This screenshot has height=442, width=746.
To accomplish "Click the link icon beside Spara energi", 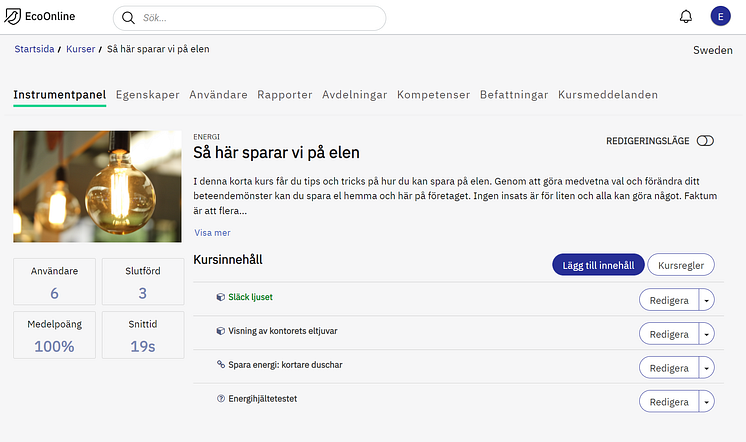I will point(221,365).
